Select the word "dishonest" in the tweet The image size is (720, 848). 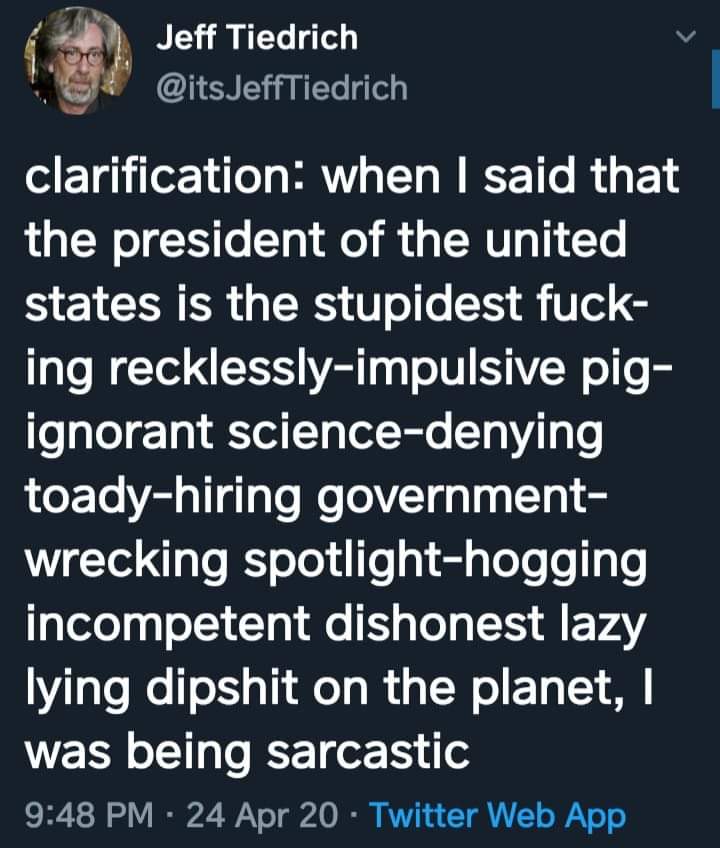pyautogui.click(x=434, y=623)
